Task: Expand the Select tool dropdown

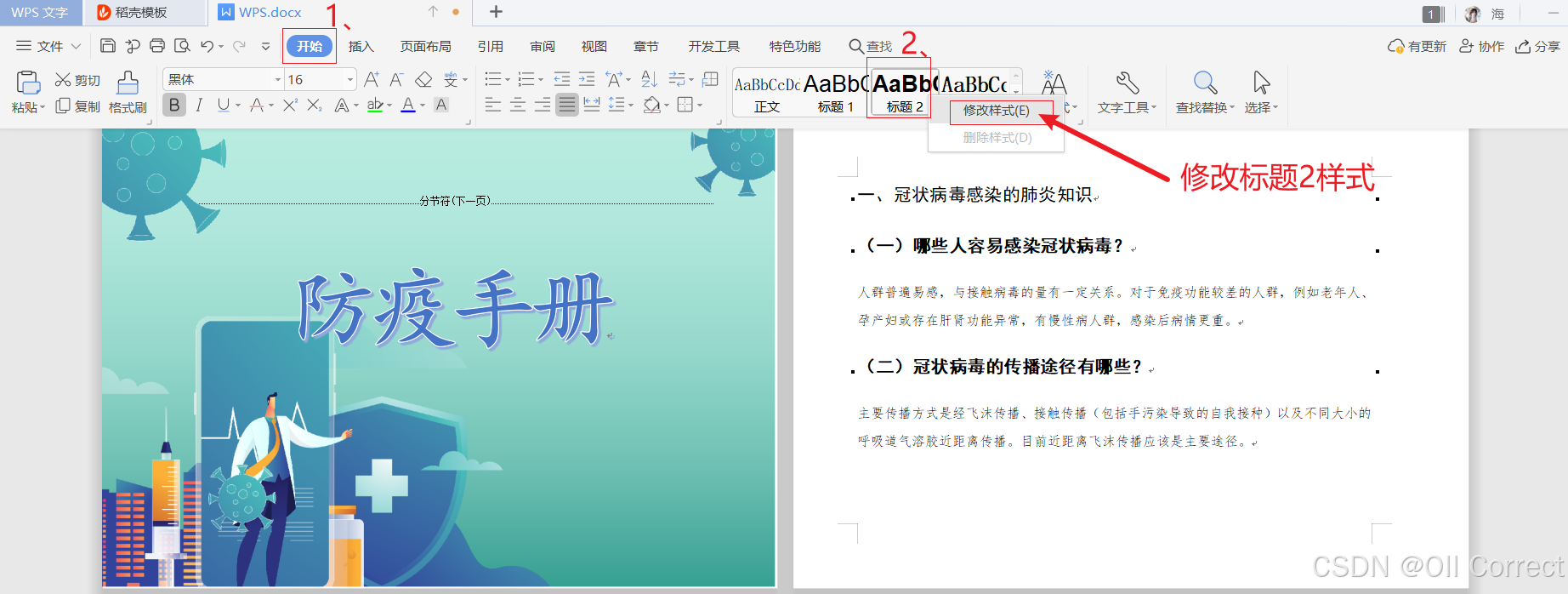Action: tap(1275, 108)
